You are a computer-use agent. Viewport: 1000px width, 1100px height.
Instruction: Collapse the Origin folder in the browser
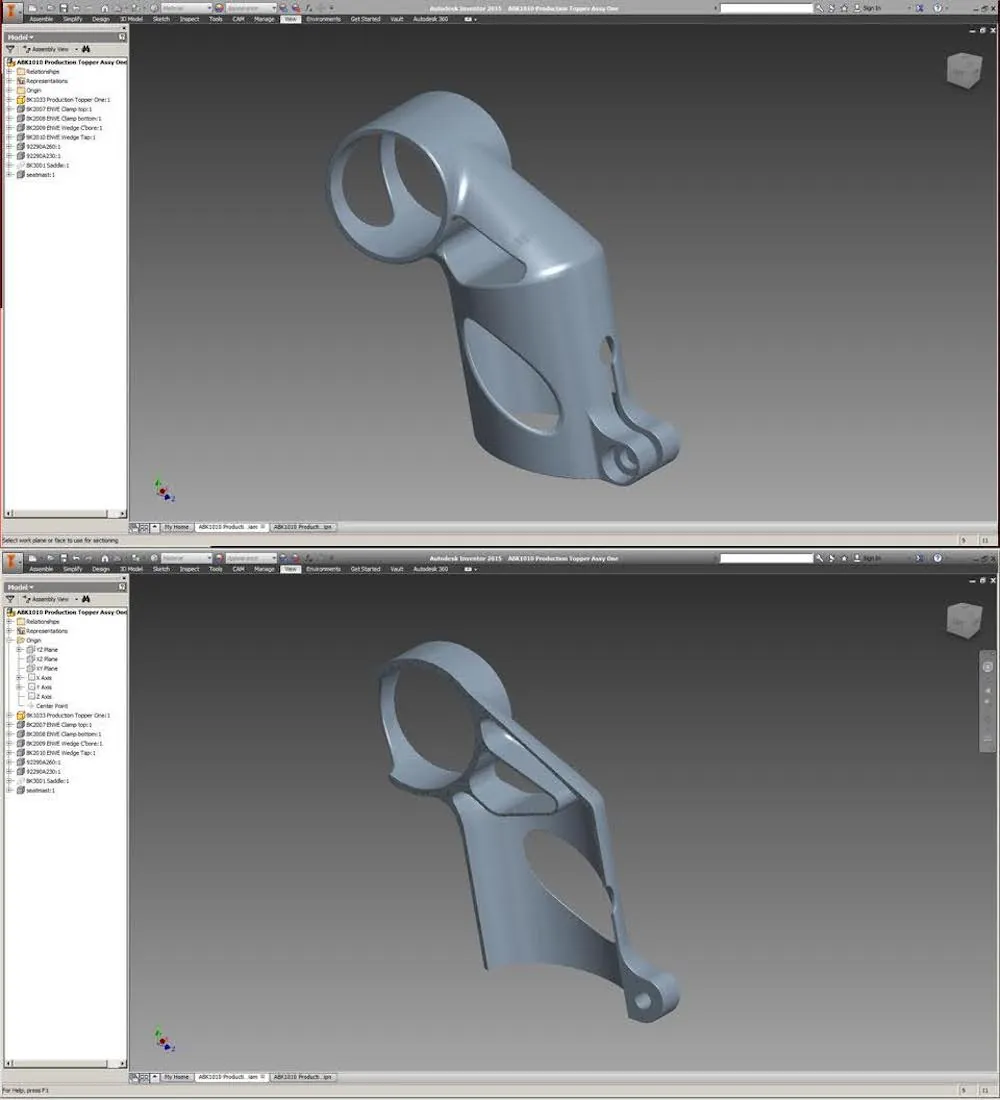click(9, 640)
